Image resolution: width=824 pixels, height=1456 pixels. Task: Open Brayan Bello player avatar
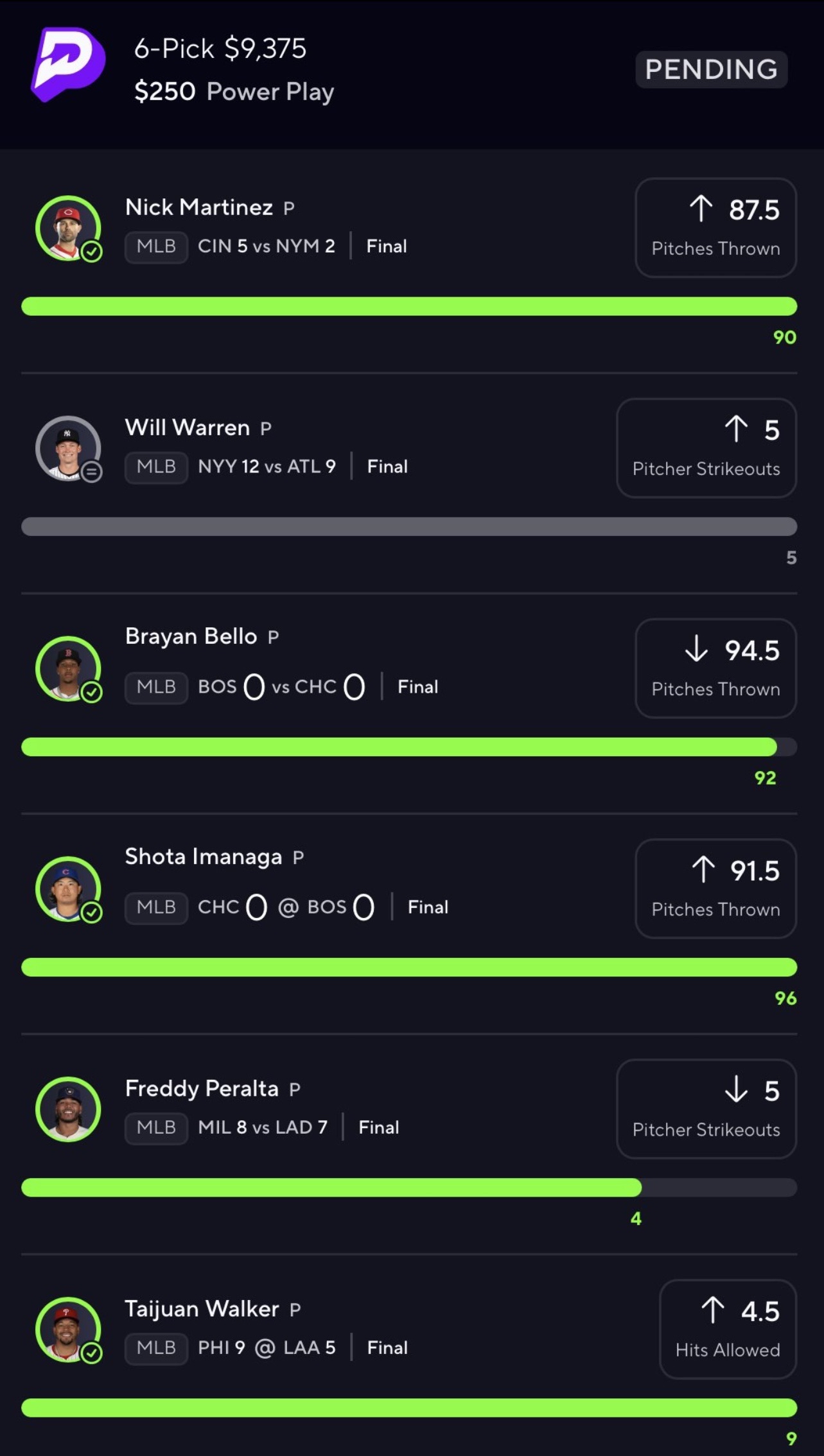coord(67,667)
